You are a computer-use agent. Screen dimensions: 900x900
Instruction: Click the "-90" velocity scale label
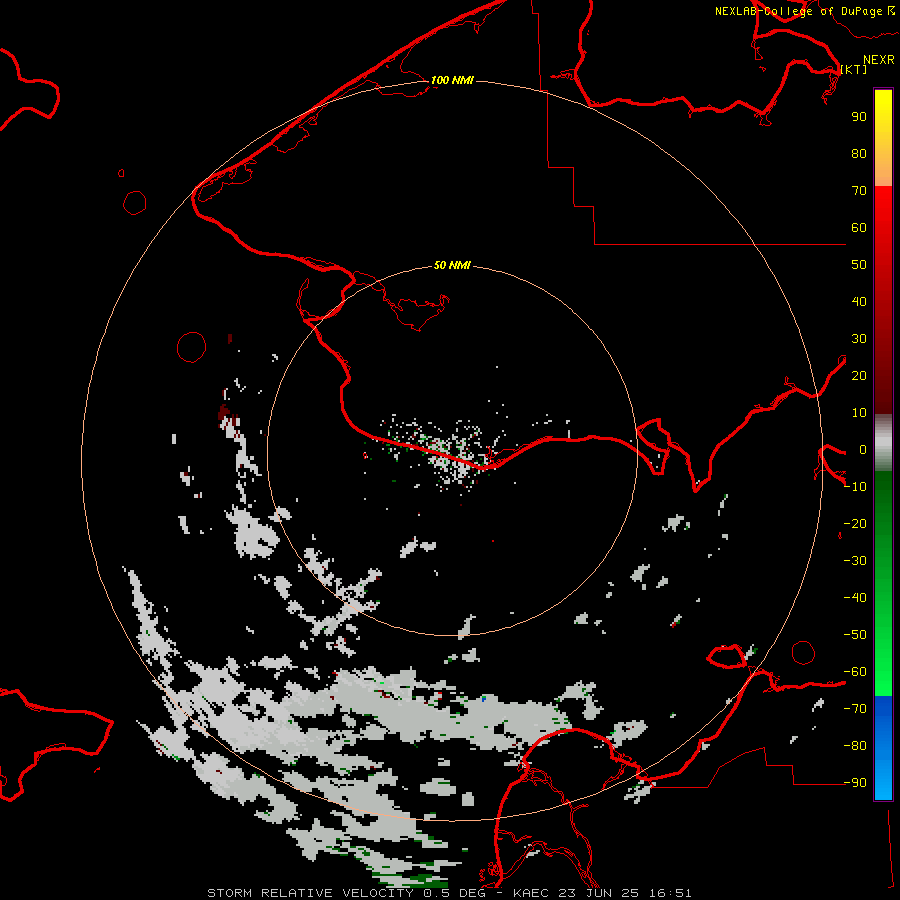(x=855, y=783)
